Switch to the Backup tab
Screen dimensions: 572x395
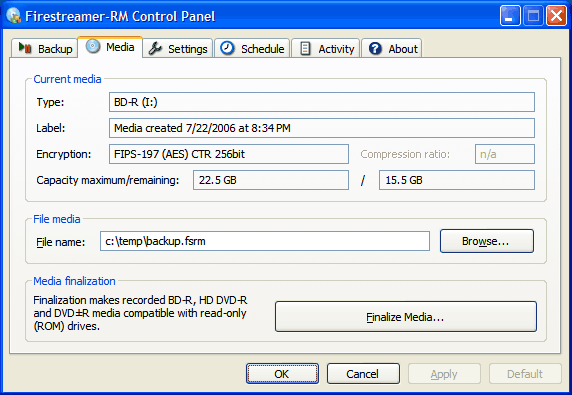(45, 48)
